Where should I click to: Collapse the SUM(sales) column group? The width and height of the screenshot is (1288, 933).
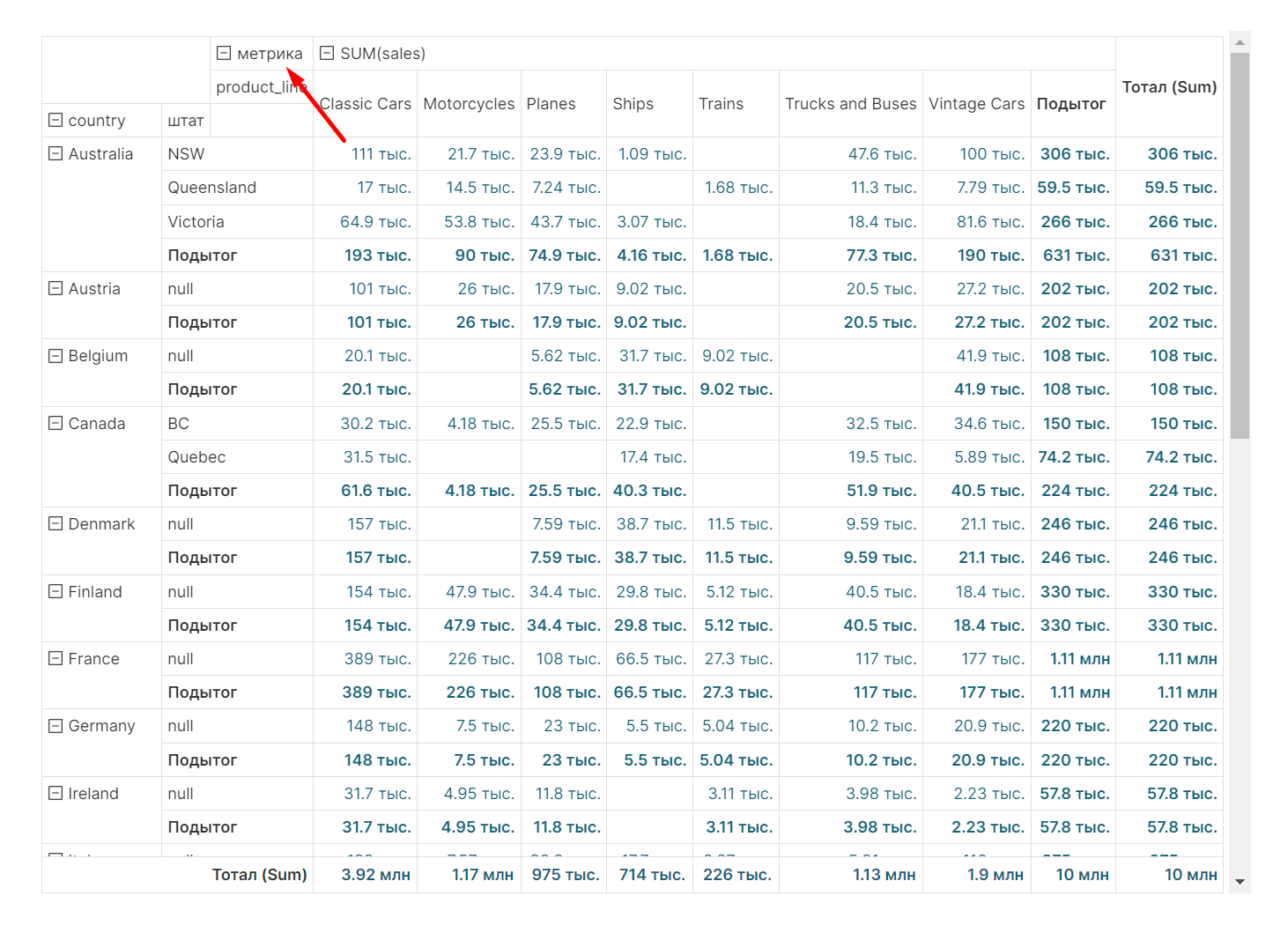[327, 53]
